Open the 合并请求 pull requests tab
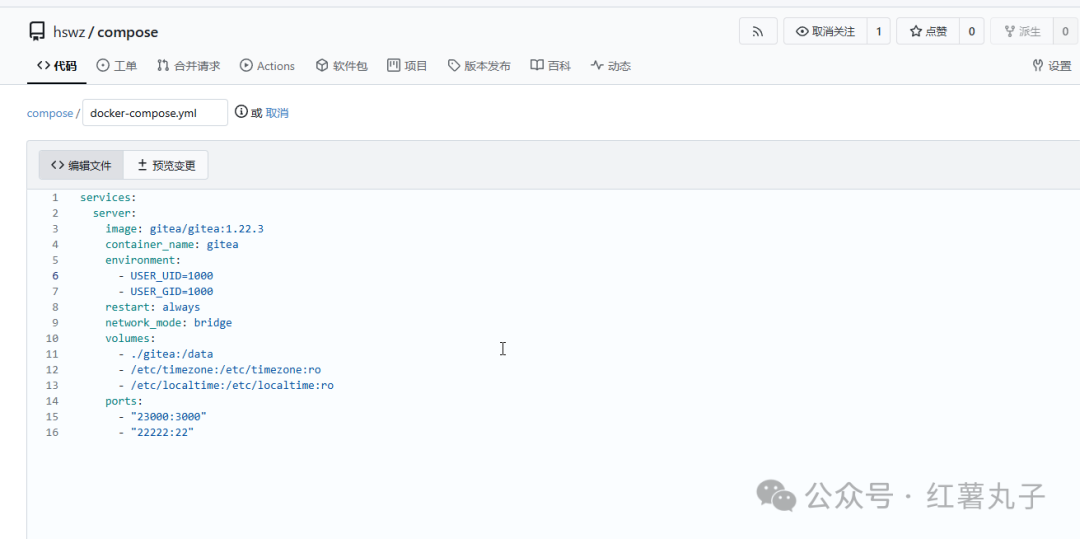Image resolution: width=1080 pixels, height=539 pixels. [x=188, y=66]
